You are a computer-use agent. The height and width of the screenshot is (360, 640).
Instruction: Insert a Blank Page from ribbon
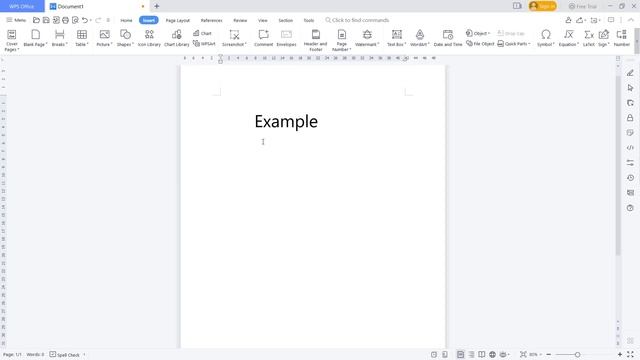point(36,38)
